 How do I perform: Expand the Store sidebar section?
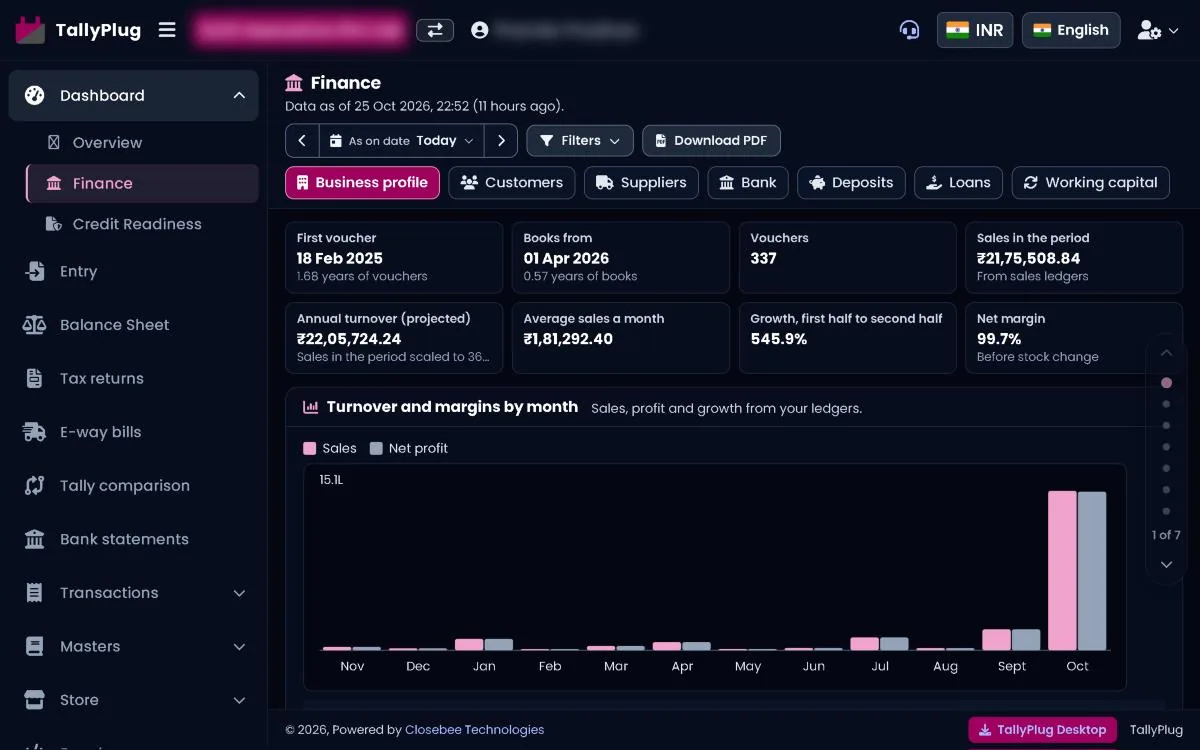pyautogui.click(x=134, y=700)
